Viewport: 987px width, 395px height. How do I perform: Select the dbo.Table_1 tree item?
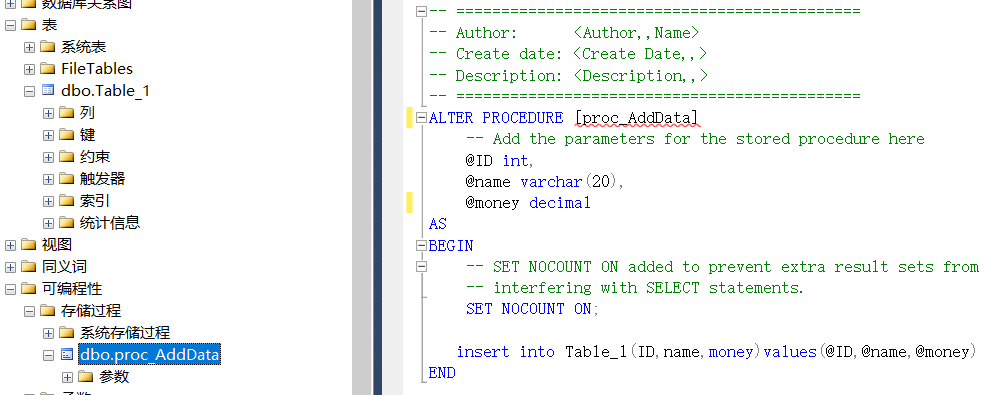[106, 91]
